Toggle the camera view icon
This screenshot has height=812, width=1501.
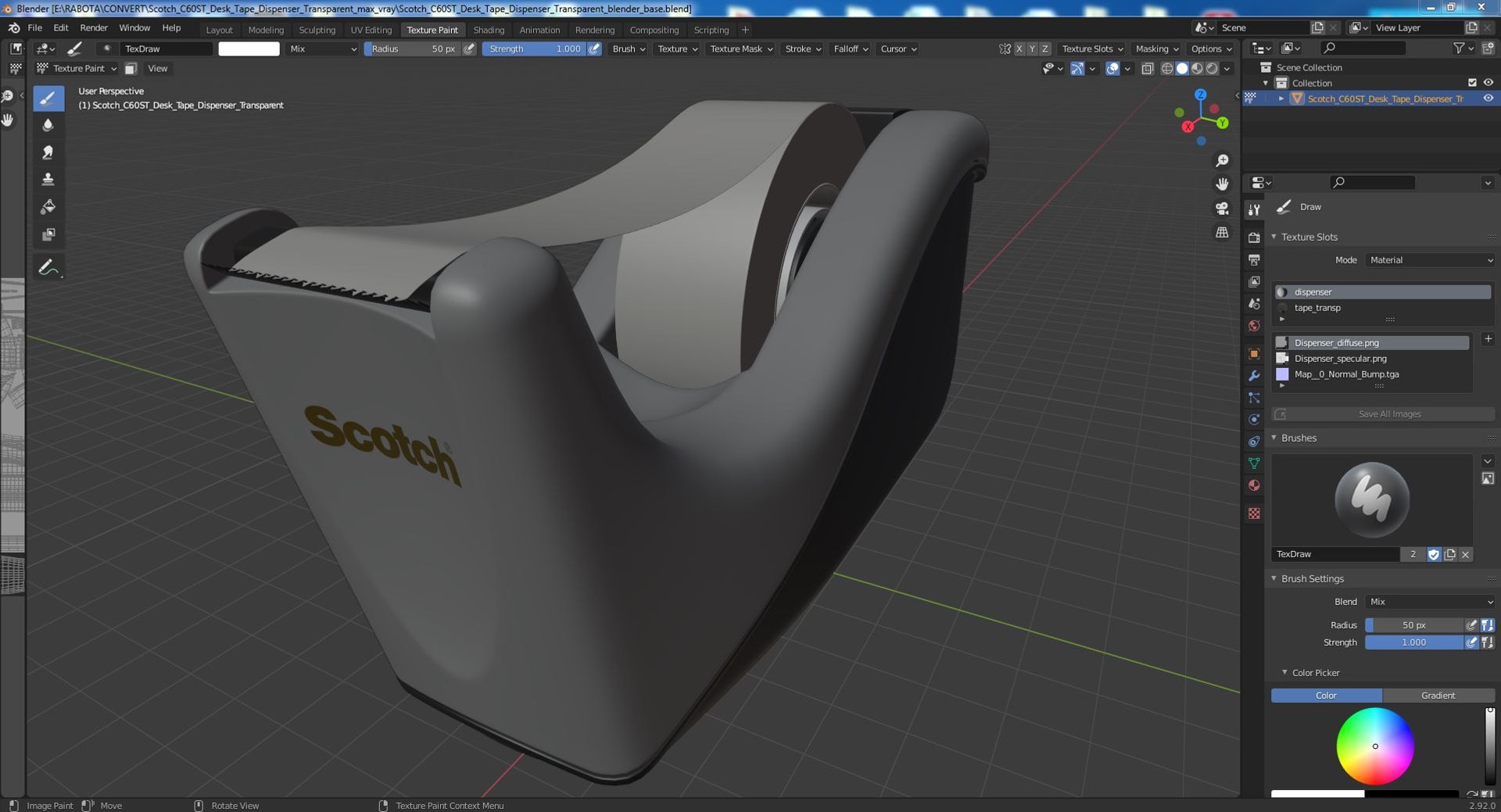point(1222,209)
